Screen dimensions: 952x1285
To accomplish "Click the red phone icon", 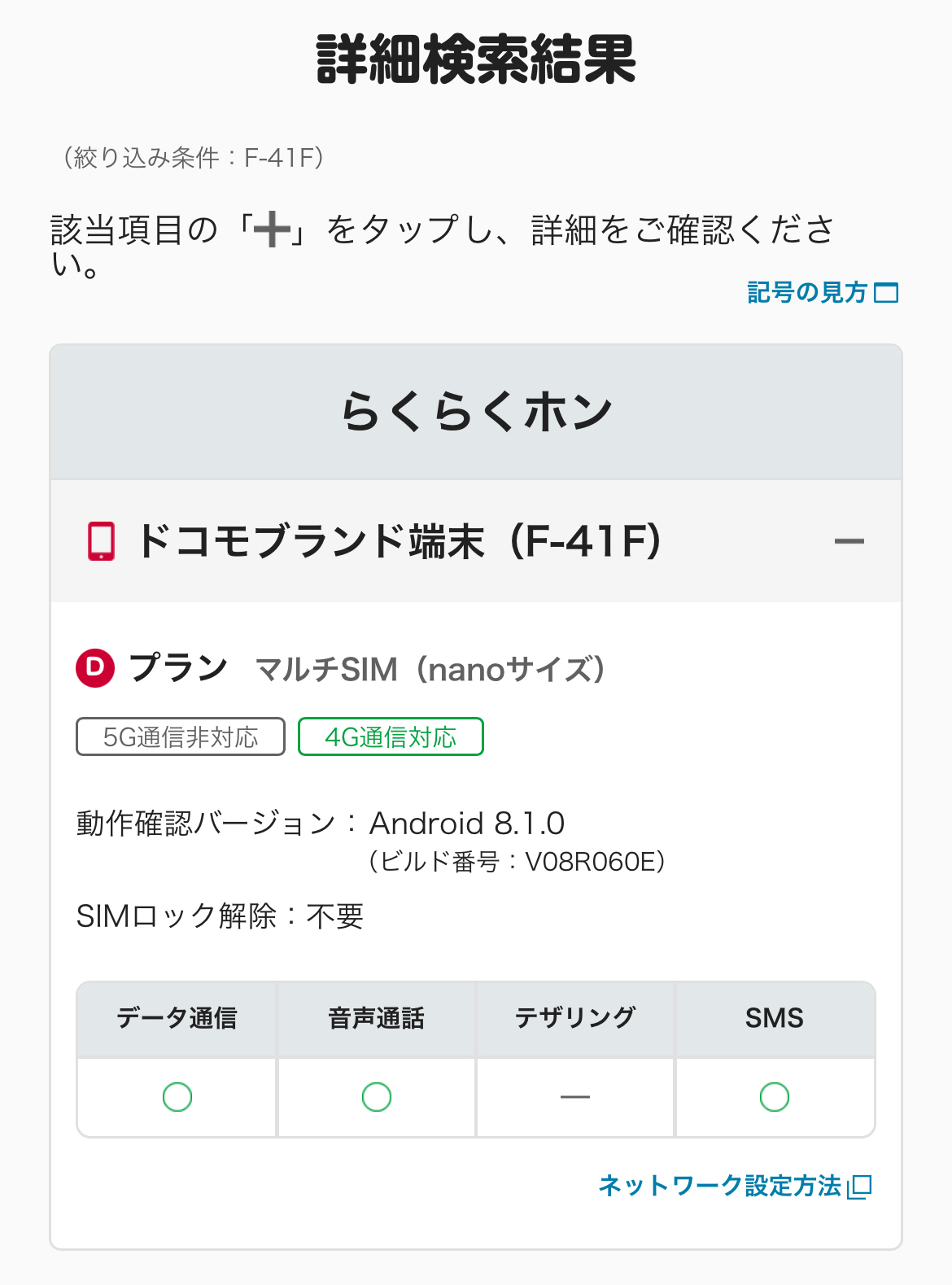I will (x=101, y=541).
